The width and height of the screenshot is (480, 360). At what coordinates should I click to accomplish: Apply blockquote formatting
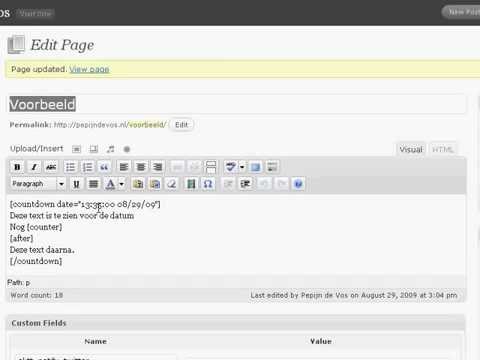click(104, 167)
